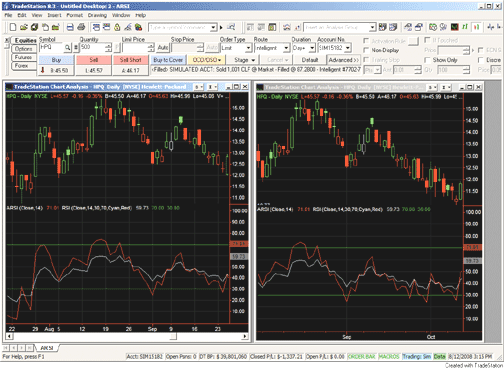Click the padlock icon in toolbar
This screenshot has width=504, height=368.
tap(117, 27)
